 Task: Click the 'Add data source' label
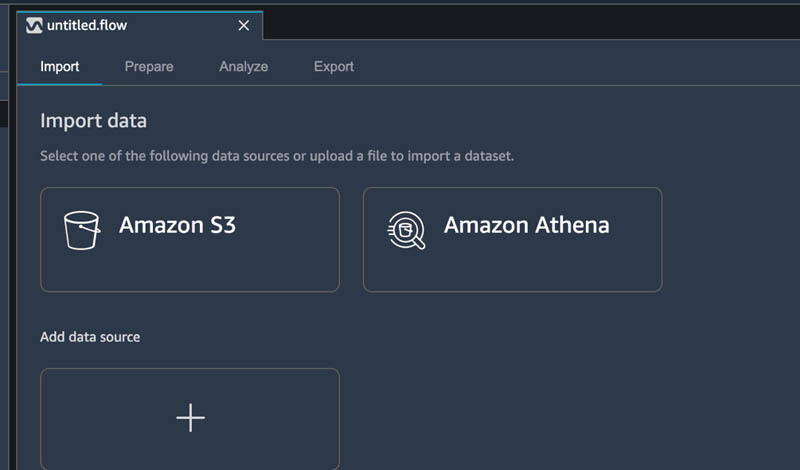(90, 337)
